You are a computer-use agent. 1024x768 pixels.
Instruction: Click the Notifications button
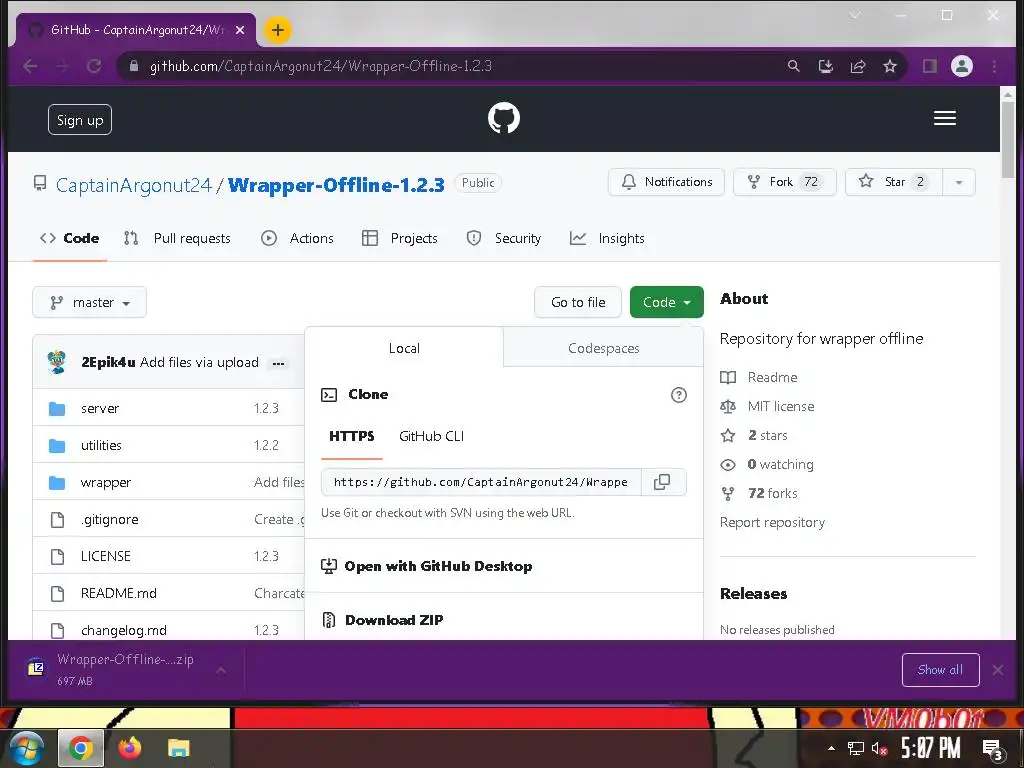[x=666, y=182]
